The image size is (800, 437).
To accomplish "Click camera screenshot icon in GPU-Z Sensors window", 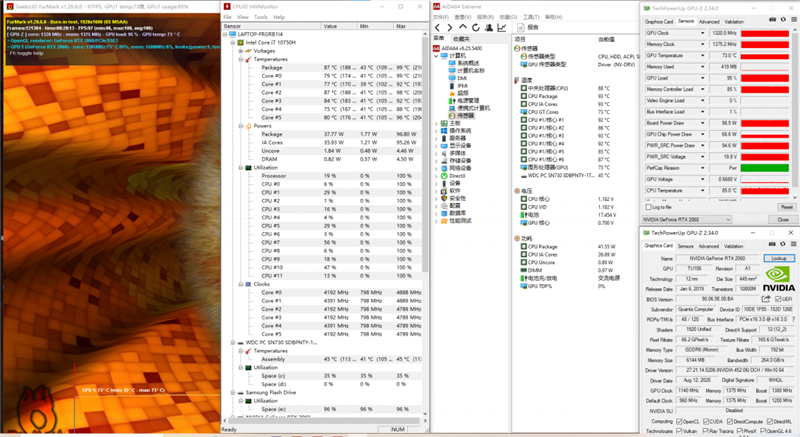I will (773, 19).
